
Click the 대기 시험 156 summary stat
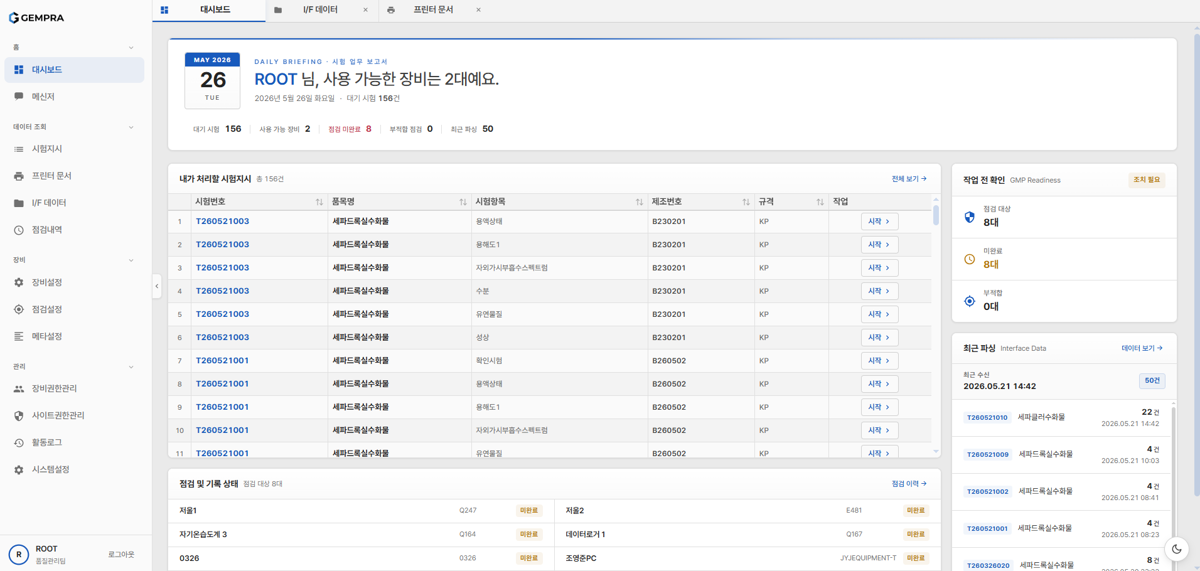click(x=217, y=129)
